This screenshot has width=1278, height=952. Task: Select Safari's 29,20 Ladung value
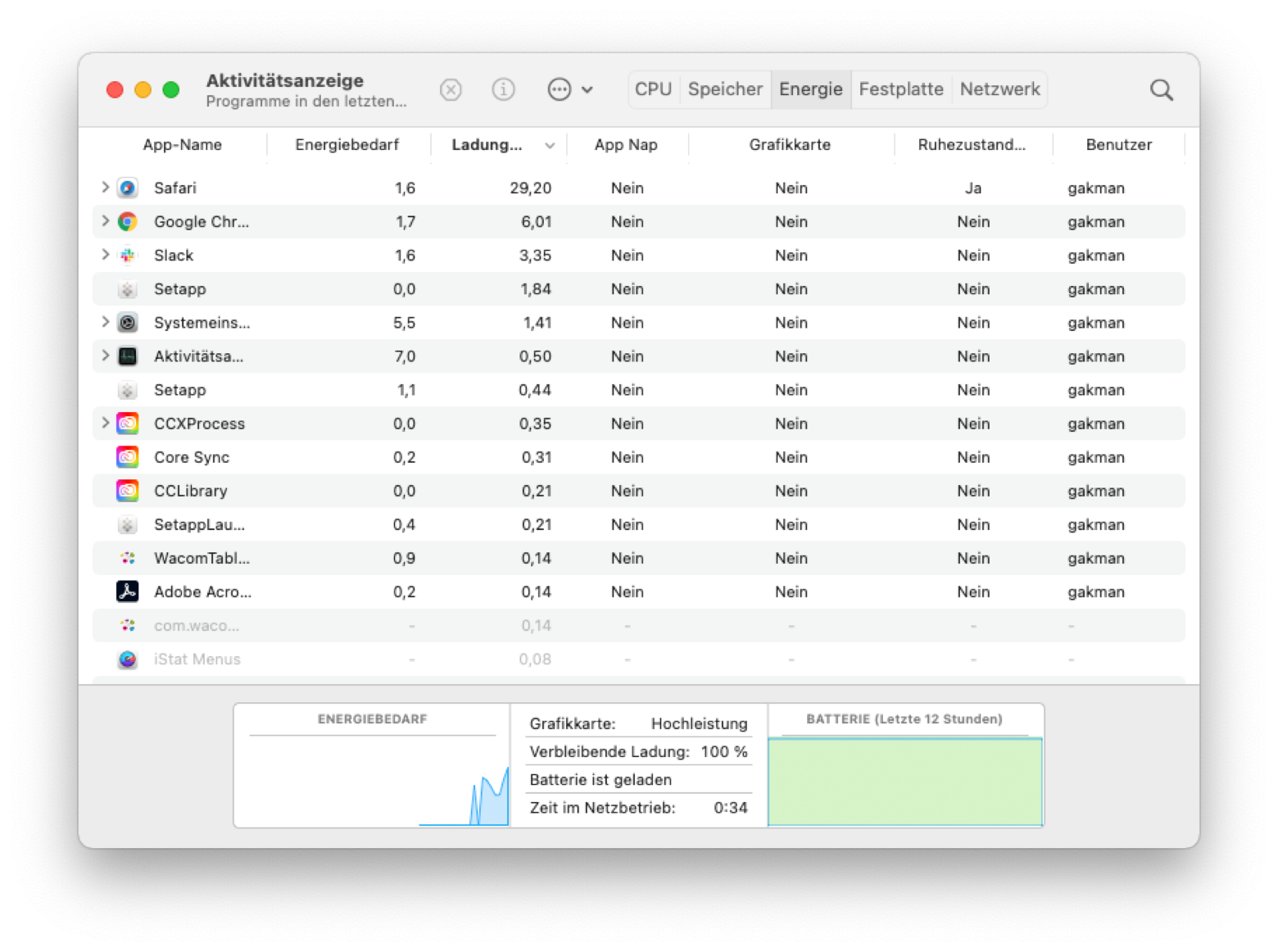(530, 188)
